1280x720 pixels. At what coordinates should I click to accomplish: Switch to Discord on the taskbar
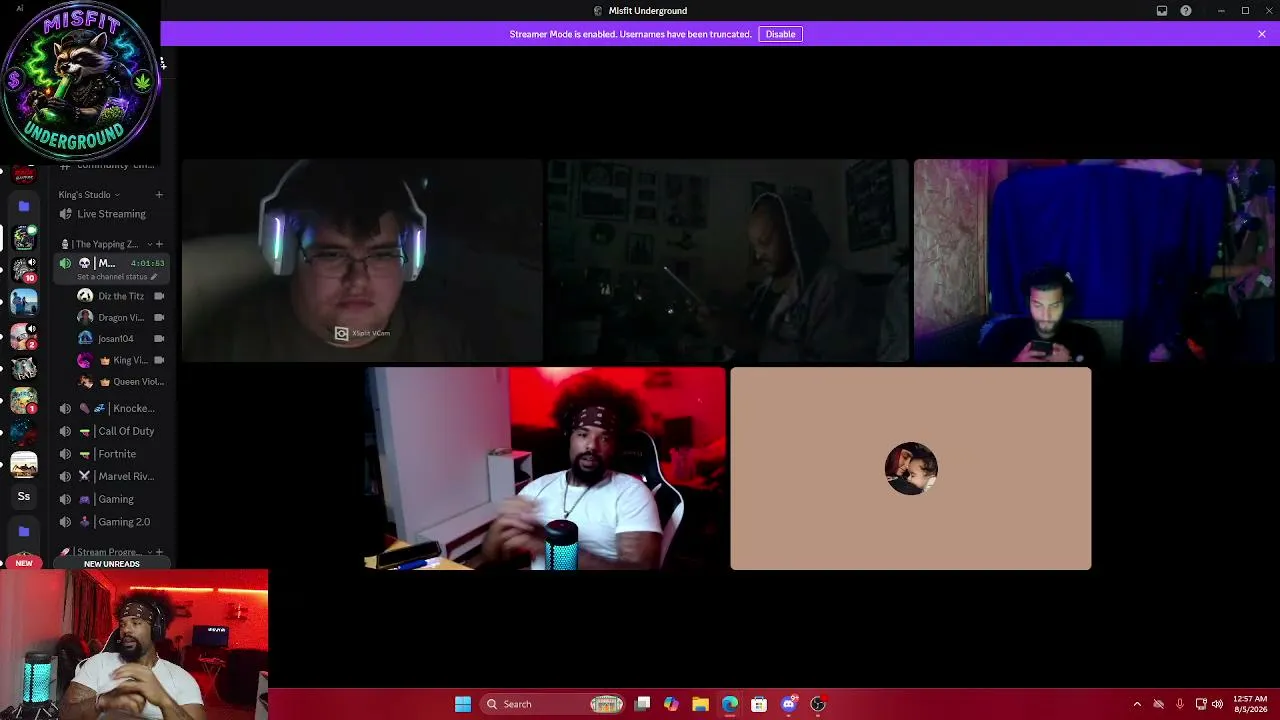[x=788, y=704]
